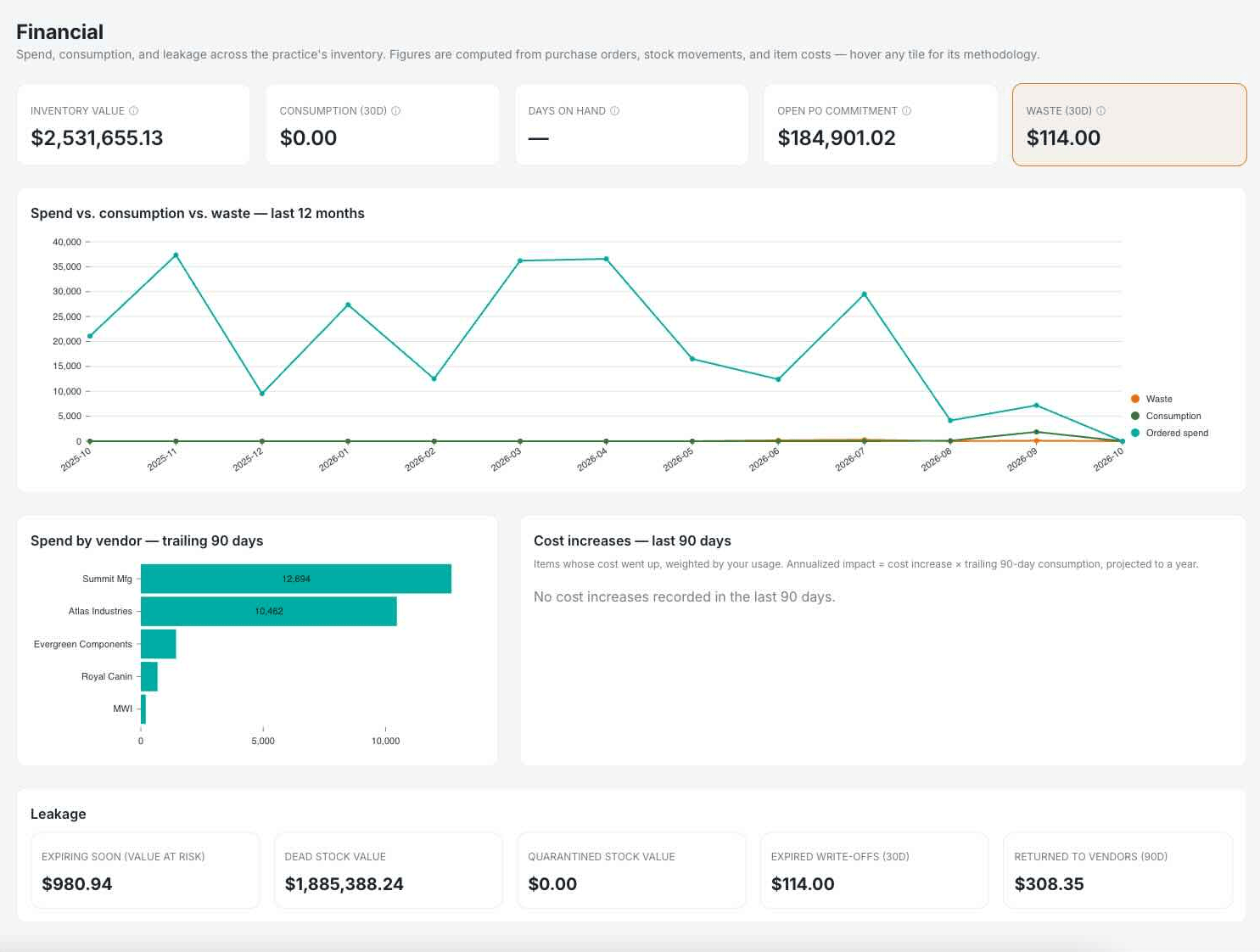This screenshot has width=1260, height=952.
Task: Click "Spend by vendor — trailing 90 days" title
Action: [147, 541]
